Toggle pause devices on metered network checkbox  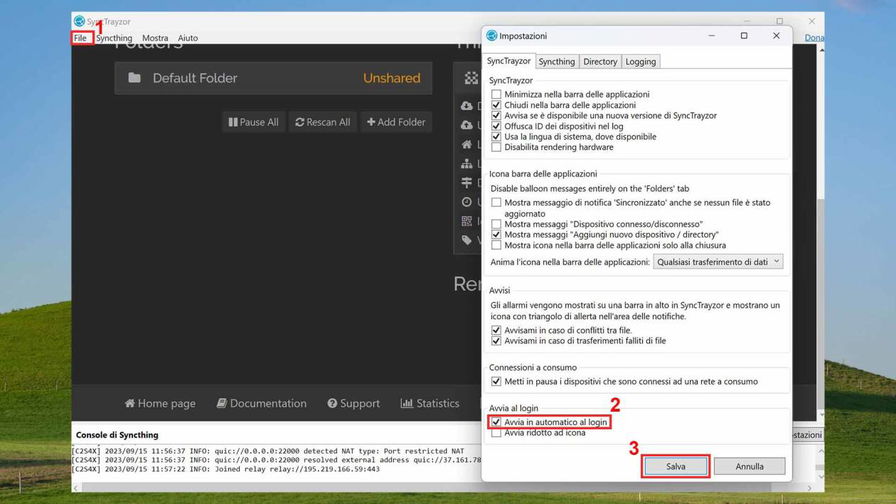pyautogui.click(x=496, y=381)
